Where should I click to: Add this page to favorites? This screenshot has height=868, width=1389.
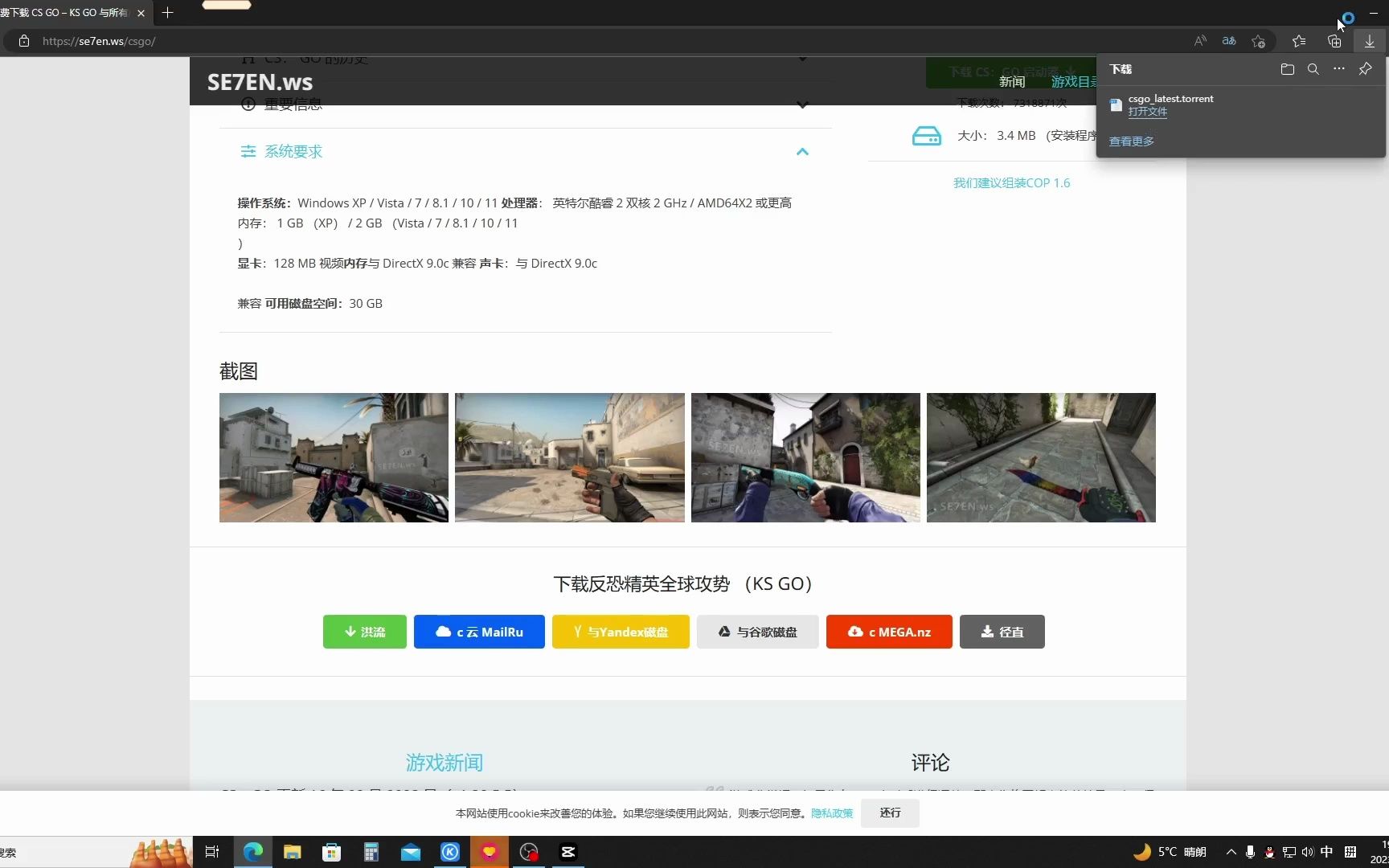1258,41
